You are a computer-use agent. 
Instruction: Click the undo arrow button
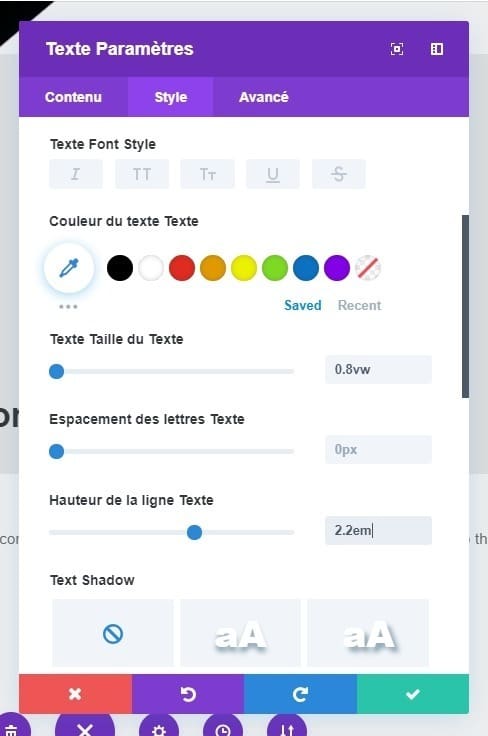[188, 694]
